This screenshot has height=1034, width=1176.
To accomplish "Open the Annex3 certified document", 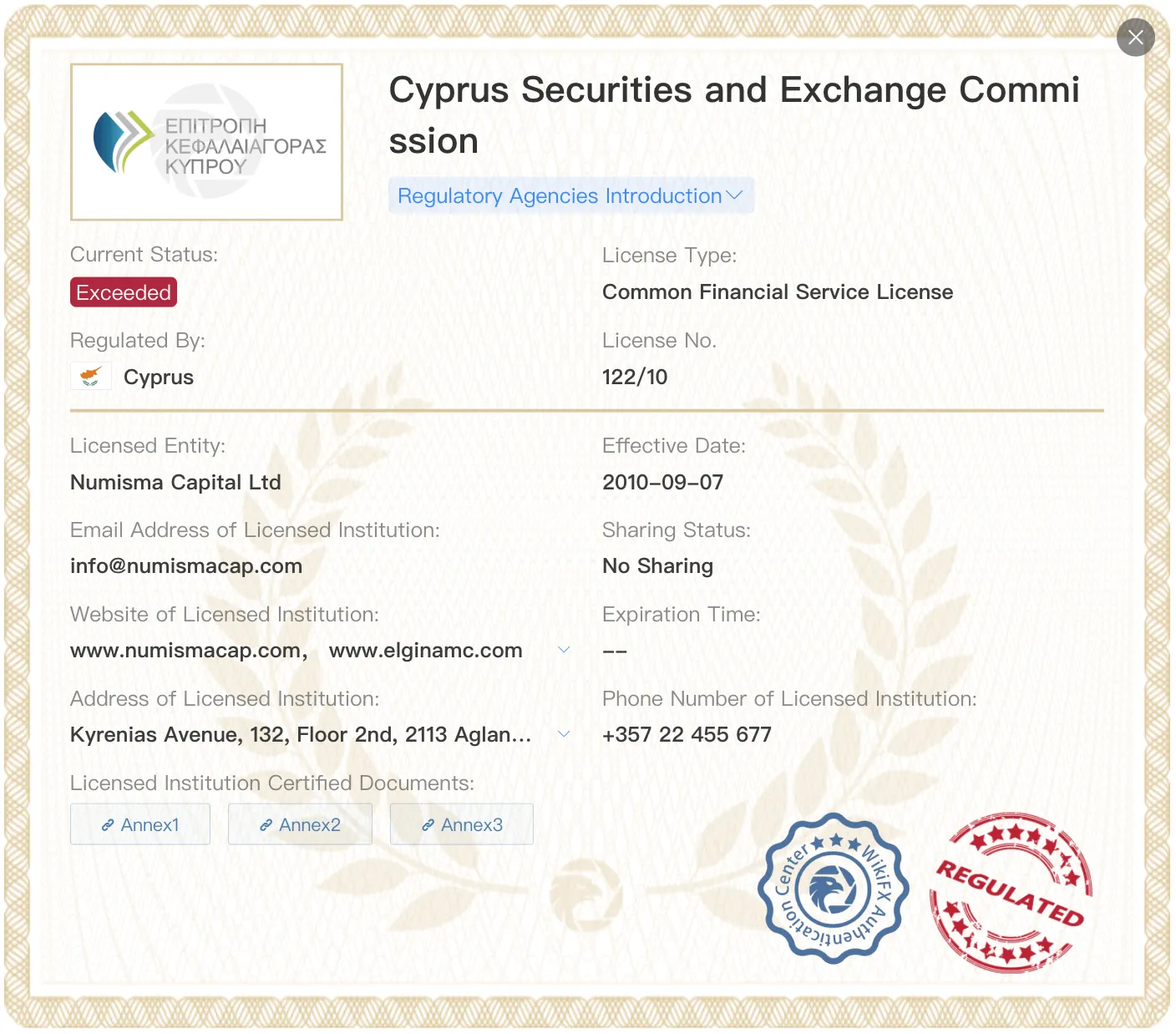I will click(x=462, y=824).
